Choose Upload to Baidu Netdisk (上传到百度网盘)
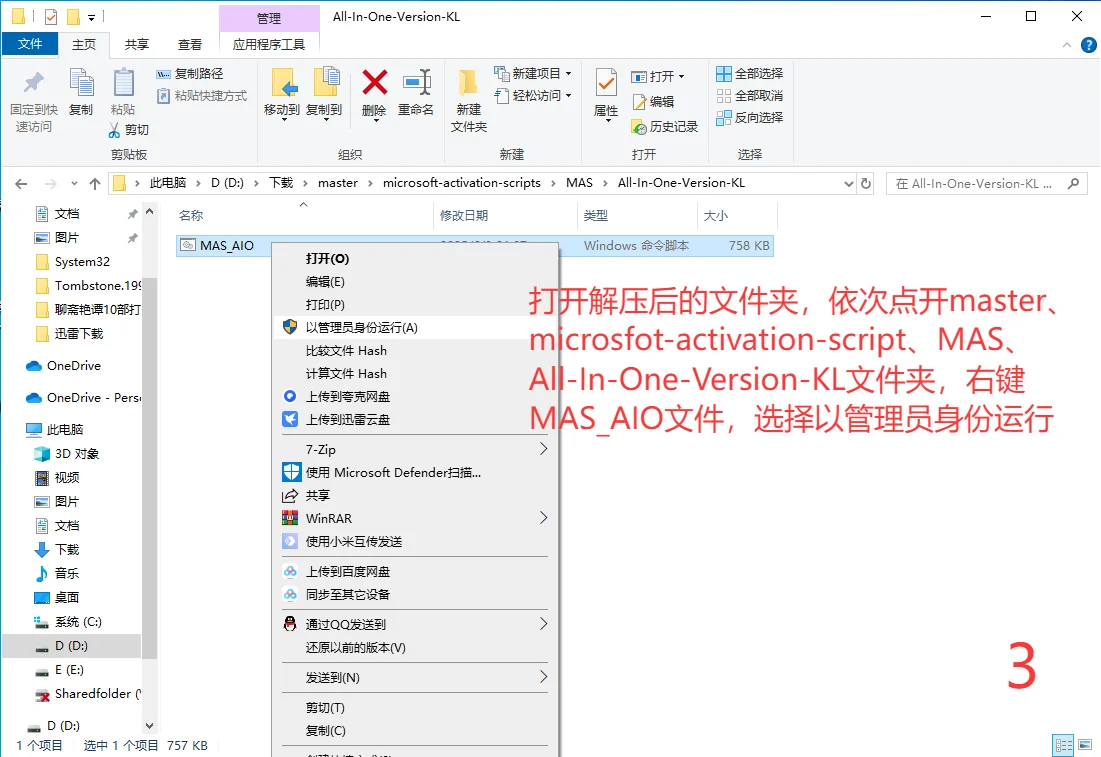1101x757 pixels. coord(415,572)
